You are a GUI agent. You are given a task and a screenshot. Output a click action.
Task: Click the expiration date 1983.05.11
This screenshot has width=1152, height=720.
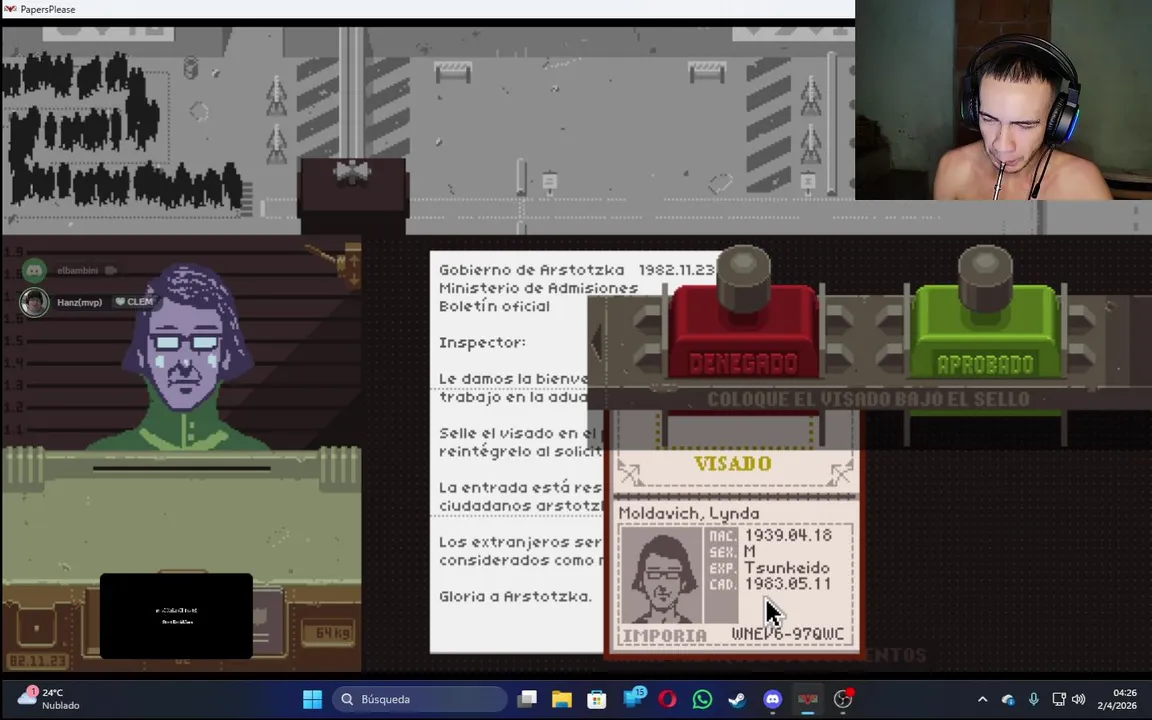tap(788, 583)
